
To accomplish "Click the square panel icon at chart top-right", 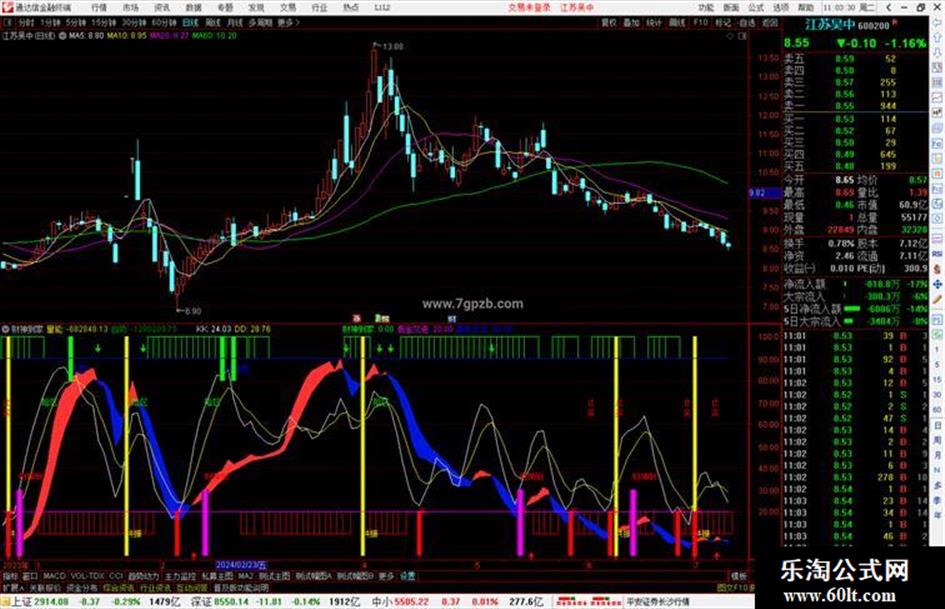I will click(742, 36).
